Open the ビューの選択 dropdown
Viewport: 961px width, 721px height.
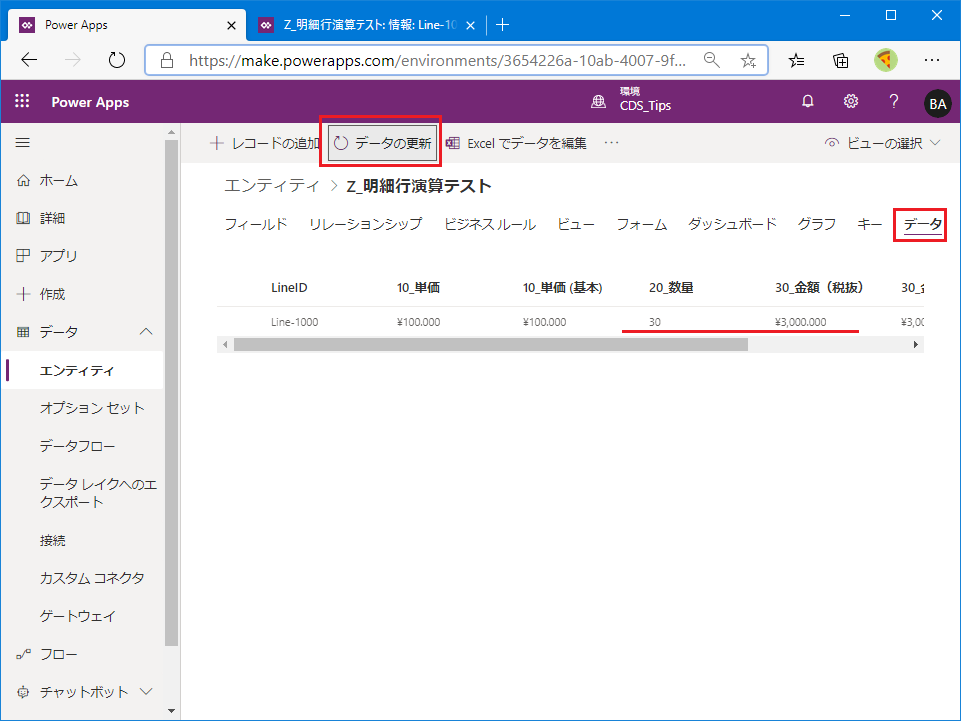[x=883, y=143]
